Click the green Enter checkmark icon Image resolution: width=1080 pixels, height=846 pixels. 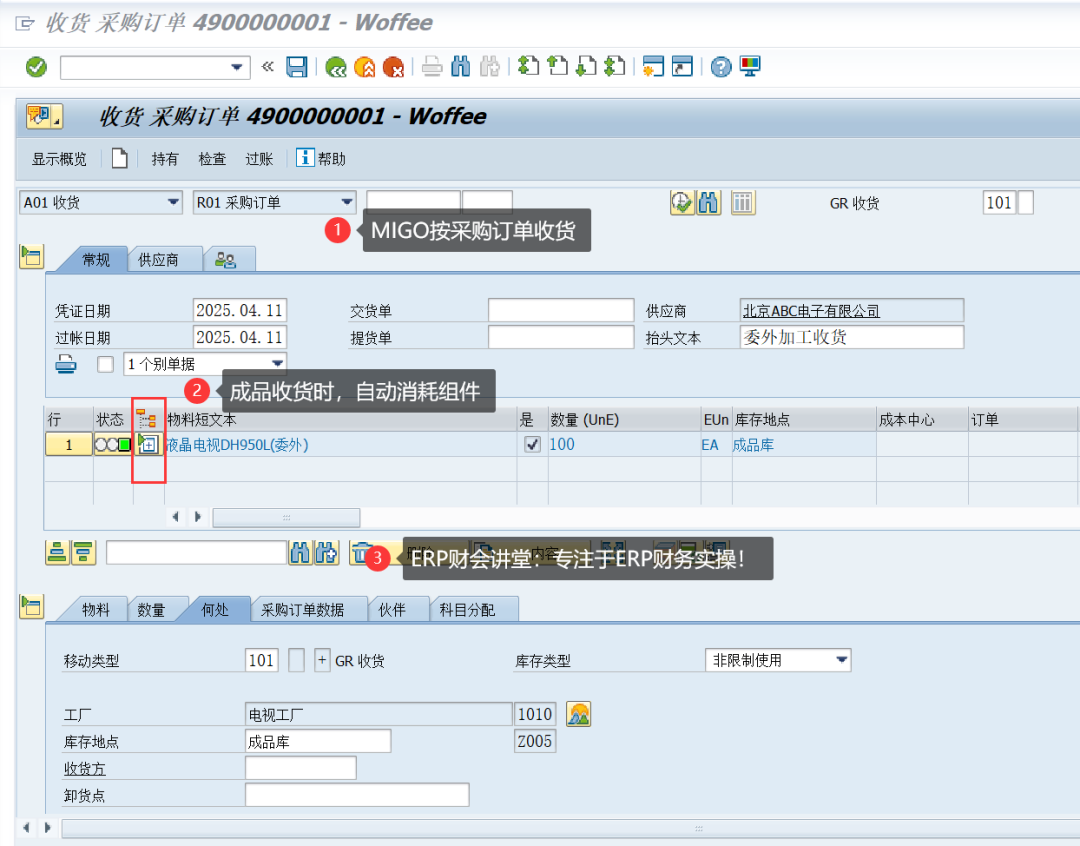click(x=36, y=67)
